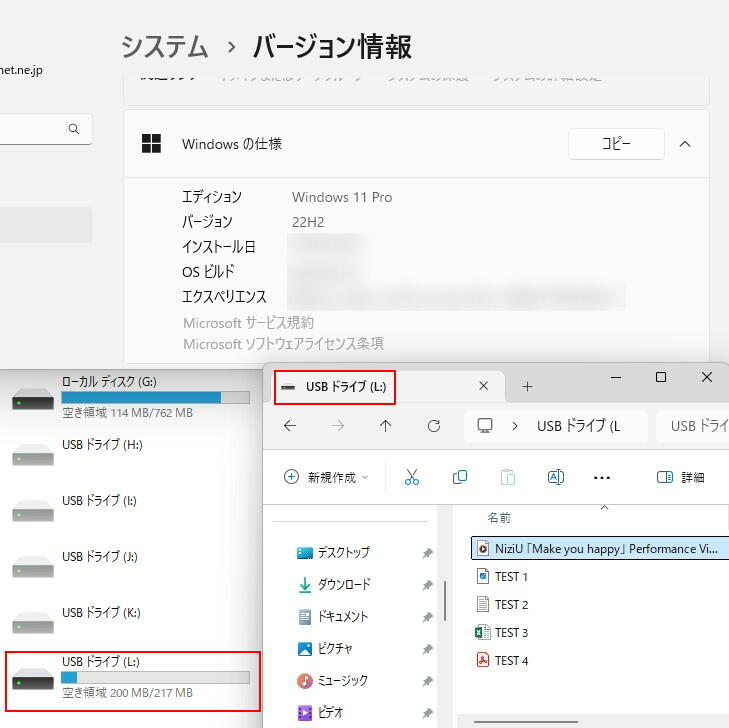Open the three-dots See more menu

602,478
